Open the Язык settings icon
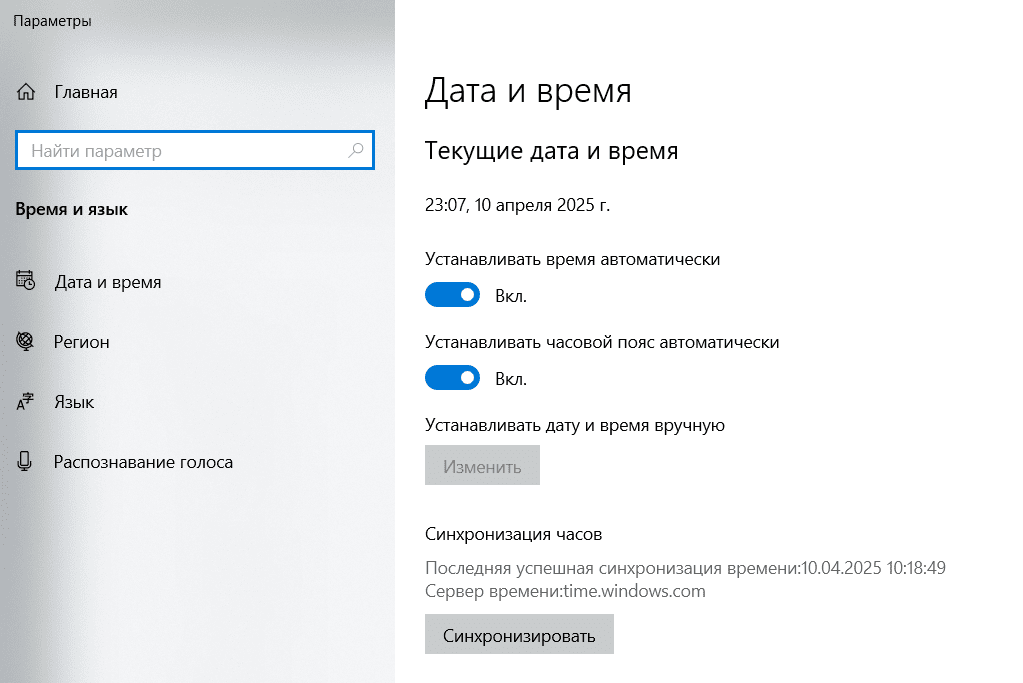Viewport: 1023px width, 683px height. pyautogui.click(x=25, y=401)
